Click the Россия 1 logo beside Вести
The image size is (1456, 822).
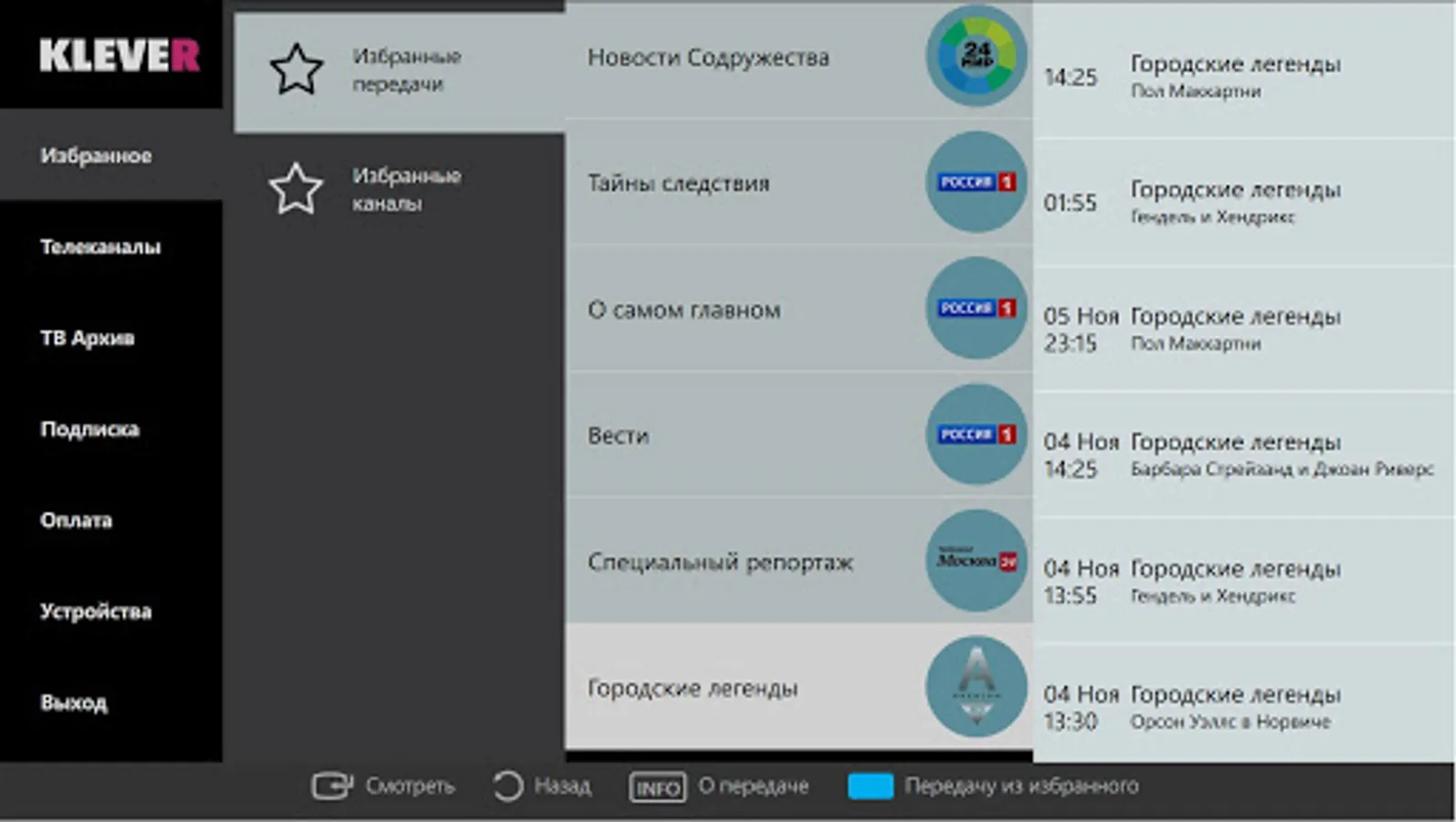click(x=976, y=434)
